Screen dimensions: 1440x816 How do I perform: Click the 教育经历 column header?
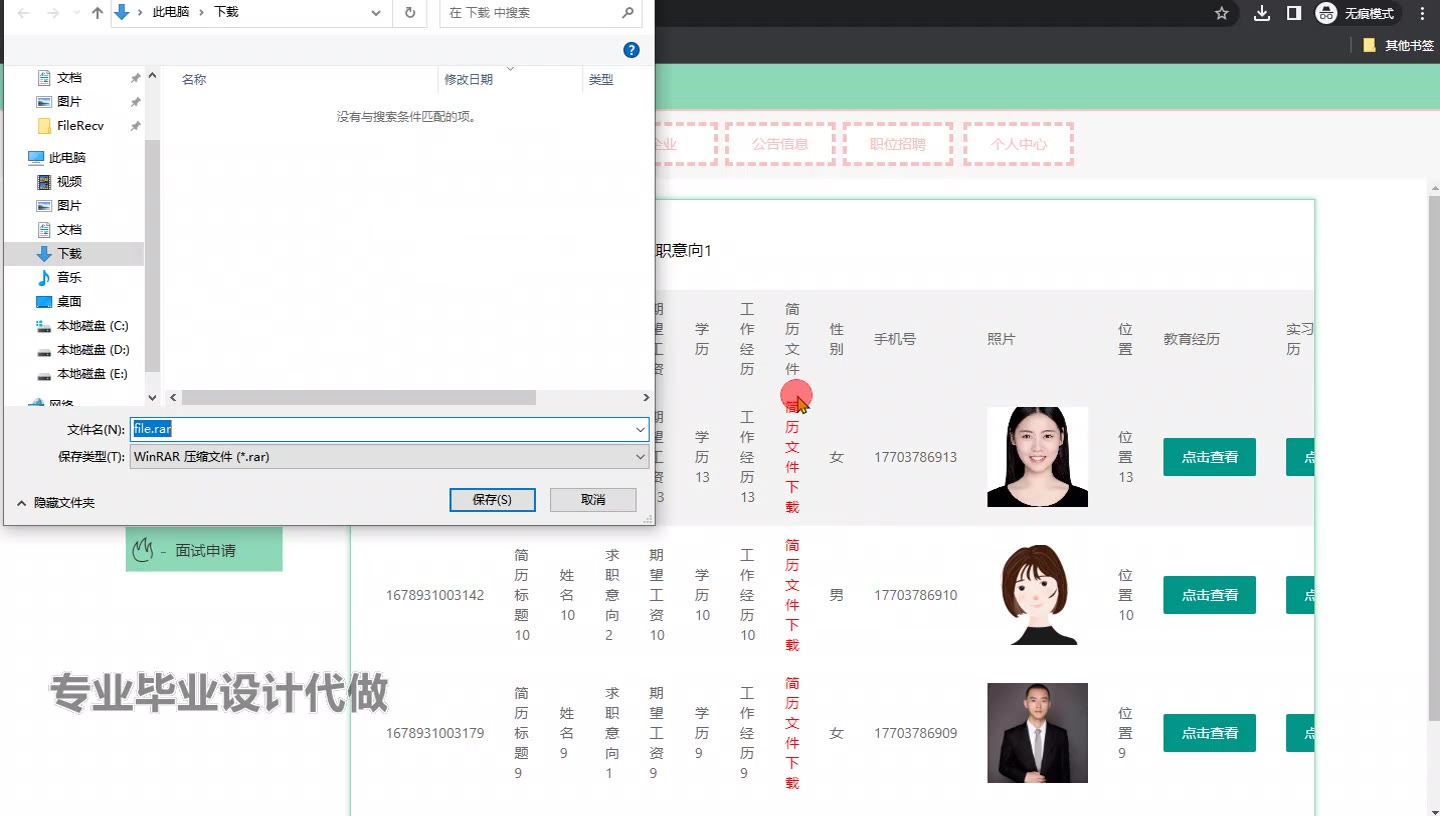[1192, 339]
